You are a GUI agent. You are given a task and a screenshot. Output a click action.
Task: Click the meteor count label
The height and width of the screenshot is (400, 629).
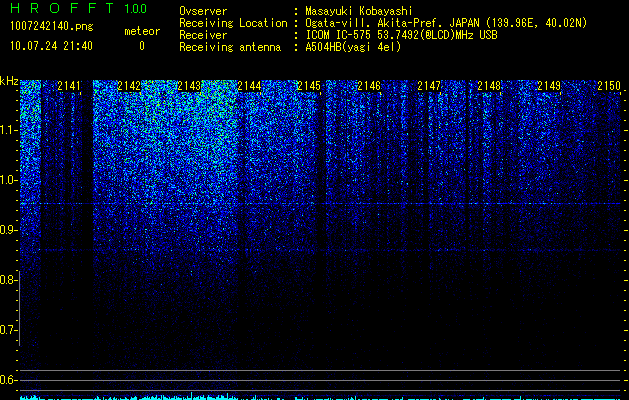point(142,31)
